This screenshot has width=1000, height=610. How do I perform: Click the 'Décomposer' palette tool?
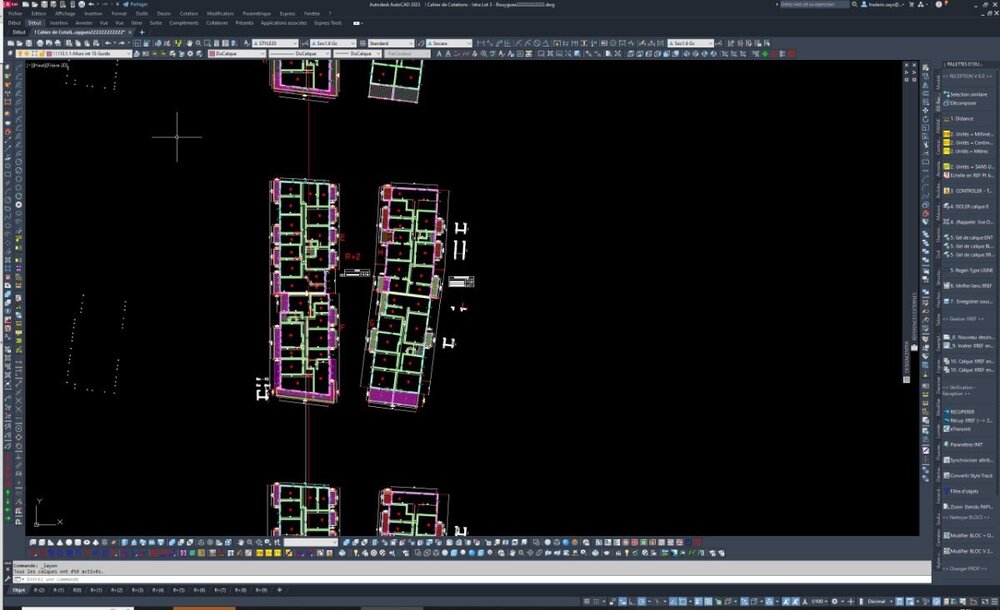[x=962, y=102]
